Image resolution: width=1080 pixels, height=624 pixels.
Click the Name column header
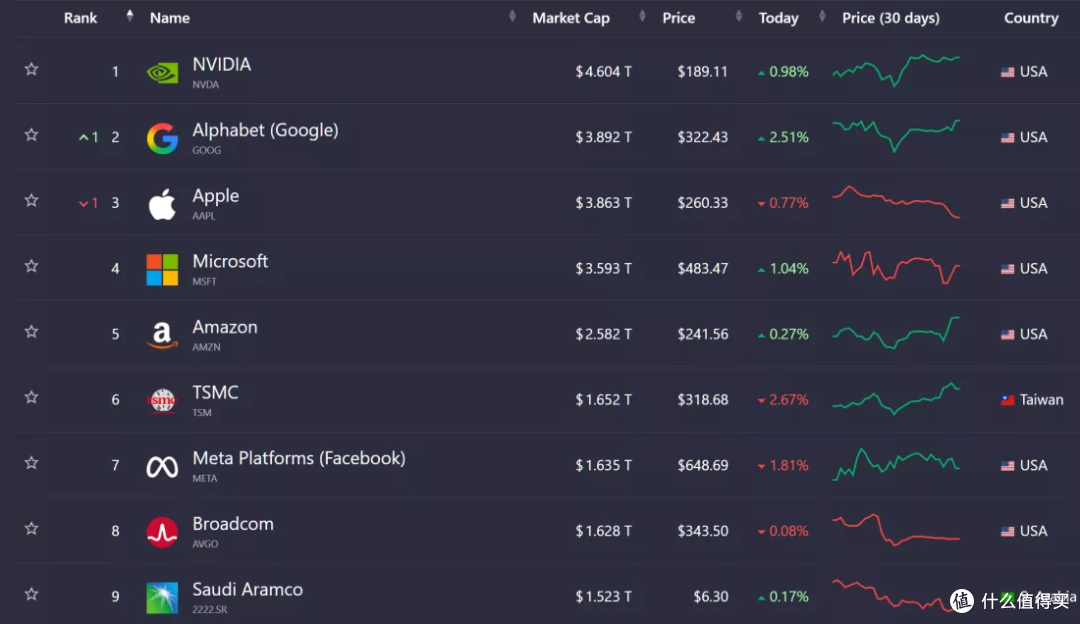(169, 18)
